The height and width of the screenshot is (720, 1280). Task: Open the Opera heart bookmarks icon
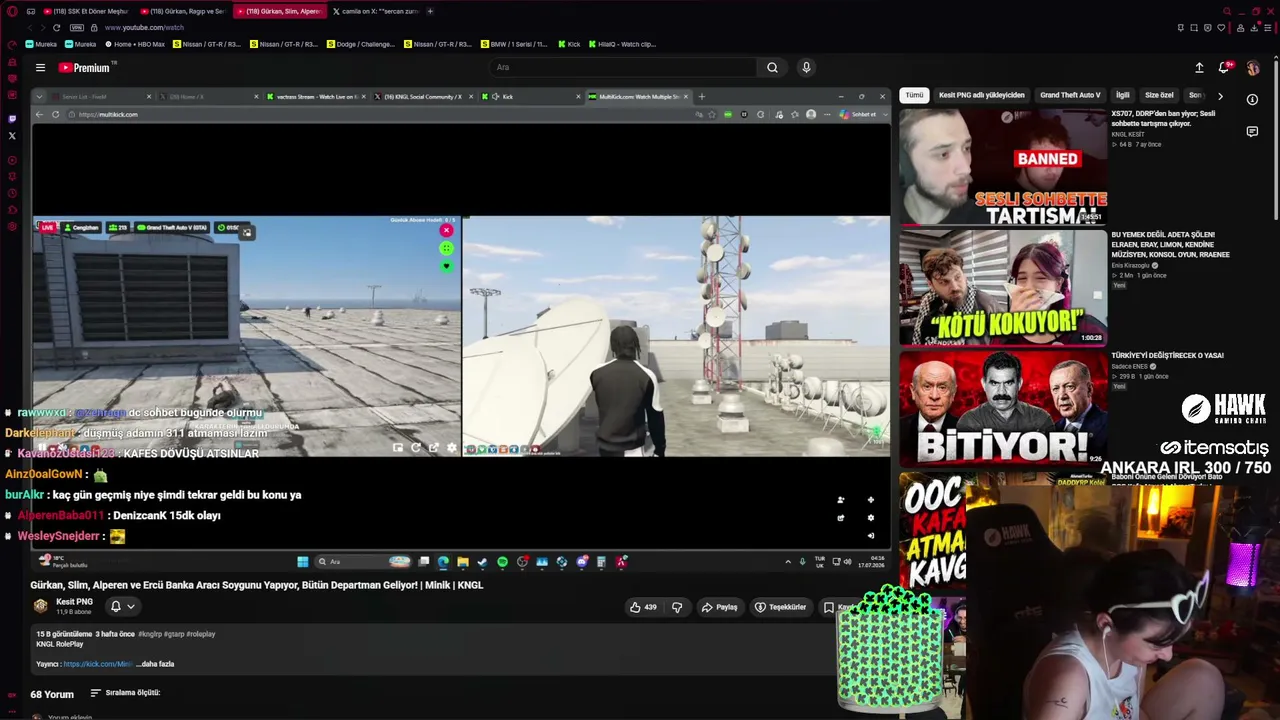tap(1221, 27)
